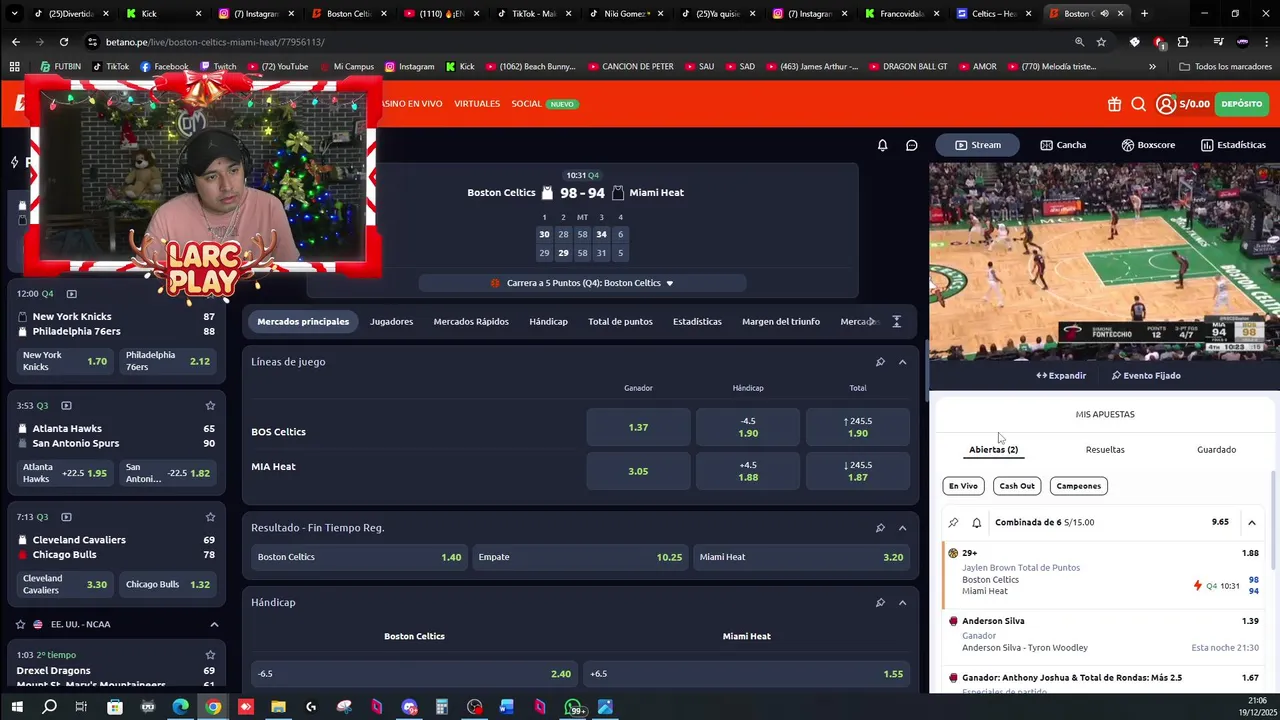Click the stream icon for Hawks-Spurs game

point(66,406)
